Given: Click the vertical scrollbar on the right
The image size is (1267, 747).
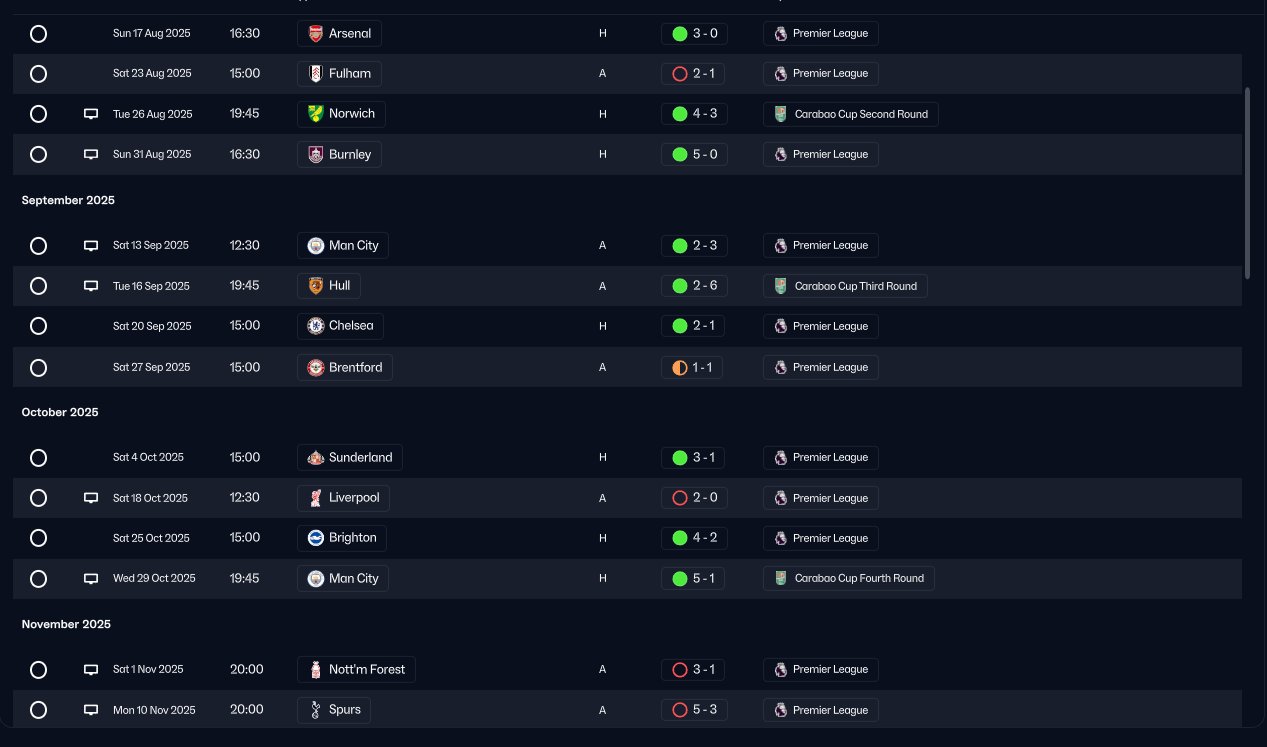Looking at the screenshot, I should (x=1247, y=182).
